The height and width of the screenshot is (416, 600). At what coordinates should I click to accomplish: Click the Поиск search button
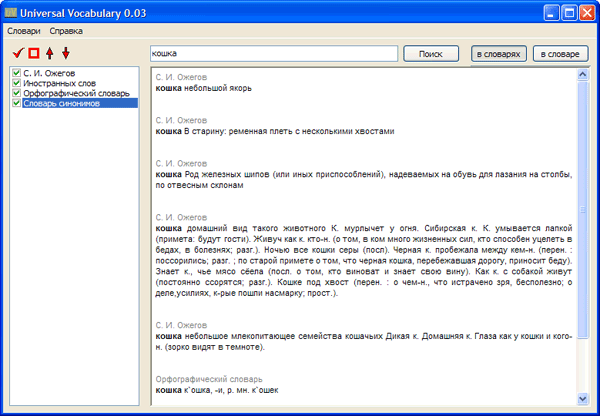[x=431, y=54]
